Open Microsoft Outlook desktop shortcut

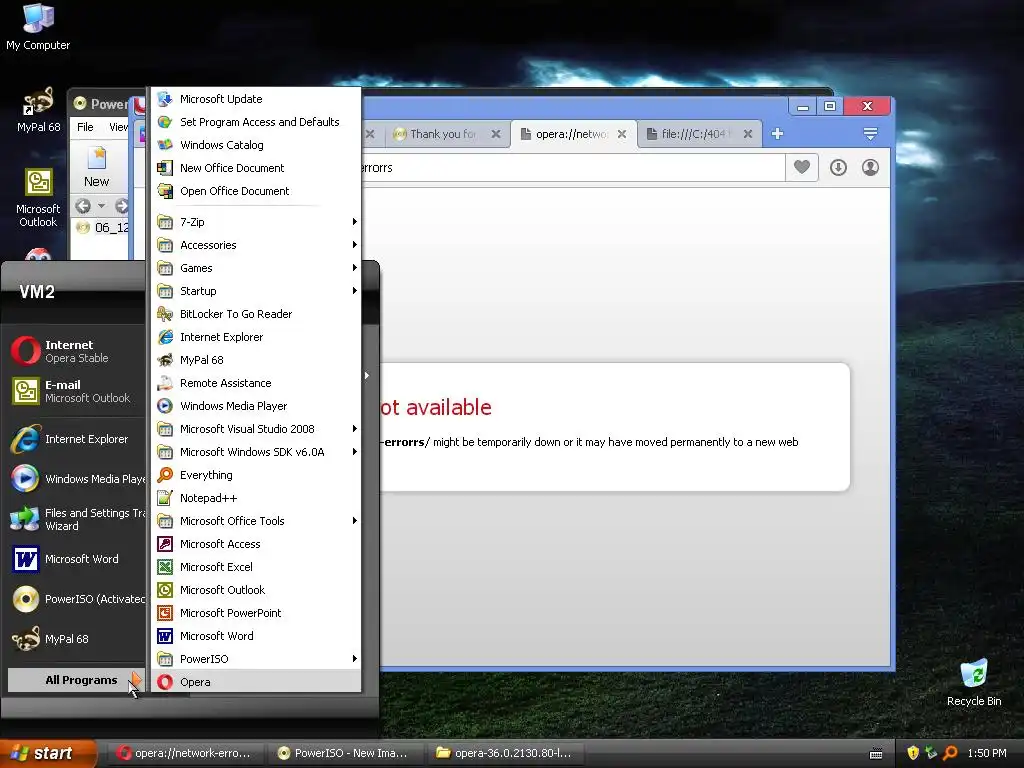tap(39, 198)
